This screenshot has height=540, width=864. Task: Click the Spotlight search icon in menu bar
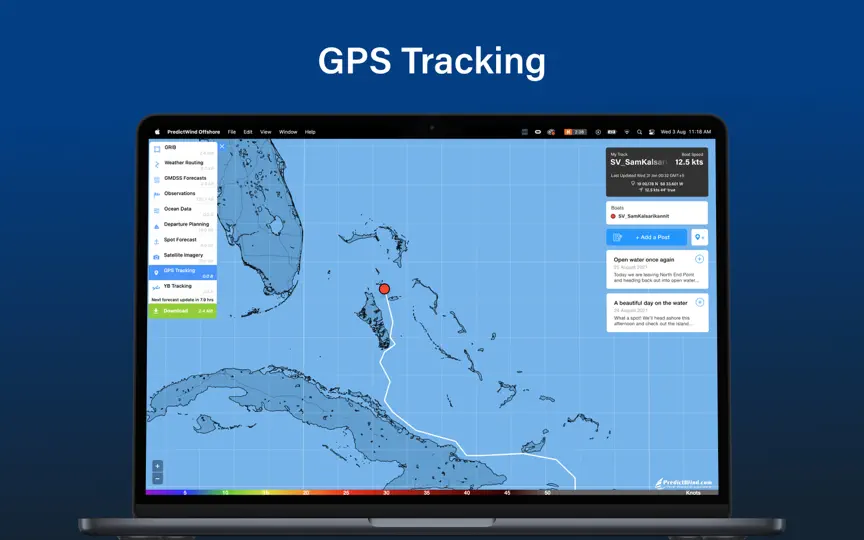click(x=639, y=132)
